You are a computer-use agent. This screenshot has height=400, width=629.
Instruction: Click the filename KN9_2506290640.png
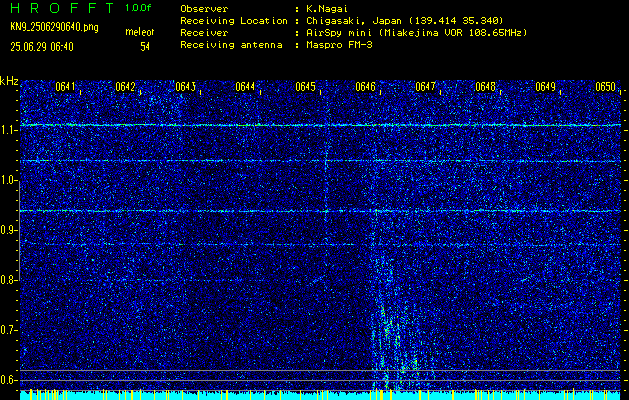tap(54, 27)
